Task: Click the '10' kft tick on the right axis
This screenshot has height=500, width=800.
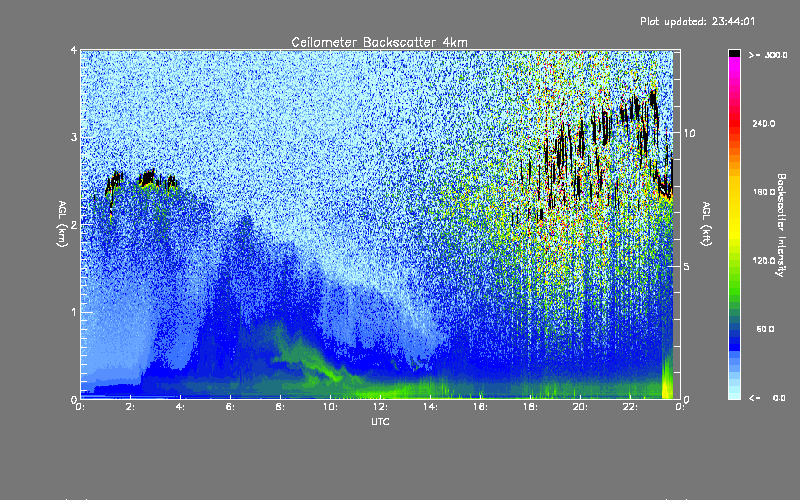Action: coord(689,133)
